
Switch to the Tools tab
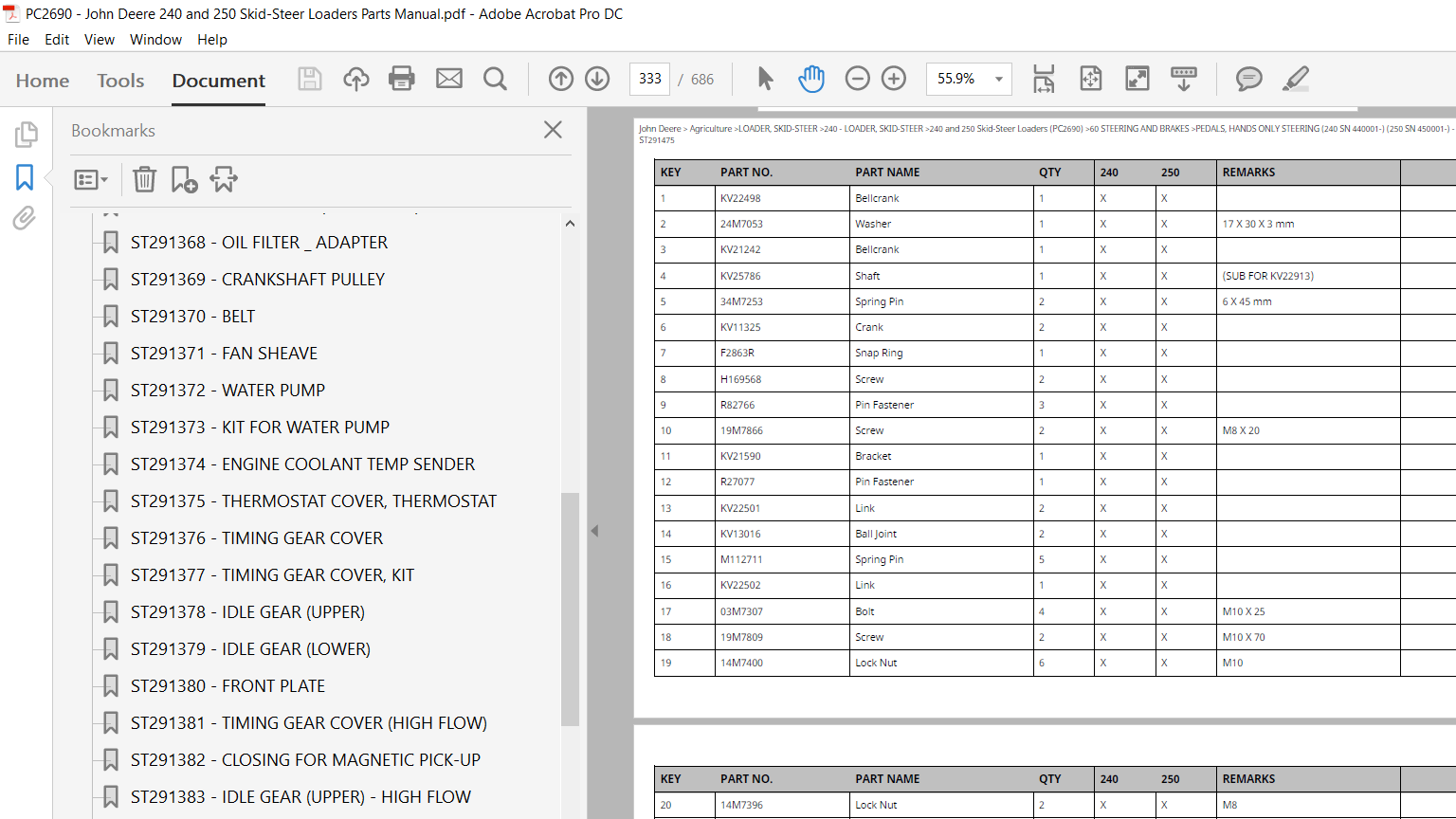click(120, 81)
